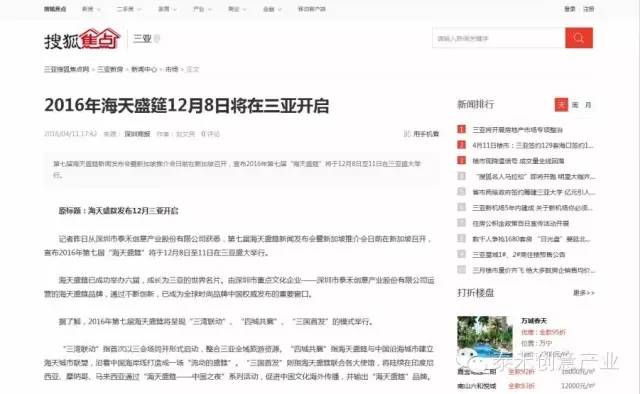Open news 三亚星域1#、2#楼预售公告
This screenshot has height=394, width=640.
point(519,254)
